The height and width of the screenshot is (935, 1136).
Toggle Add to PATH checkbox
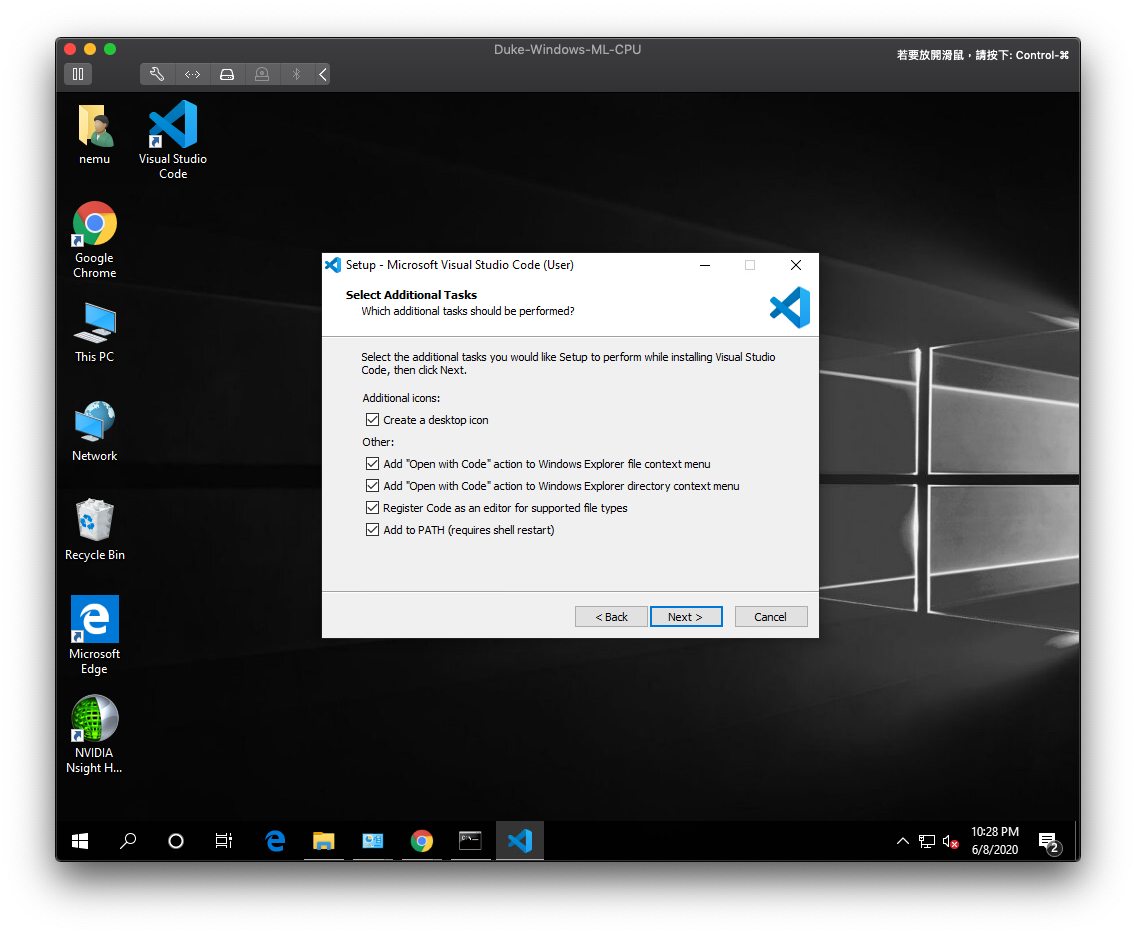pos(373,530)
